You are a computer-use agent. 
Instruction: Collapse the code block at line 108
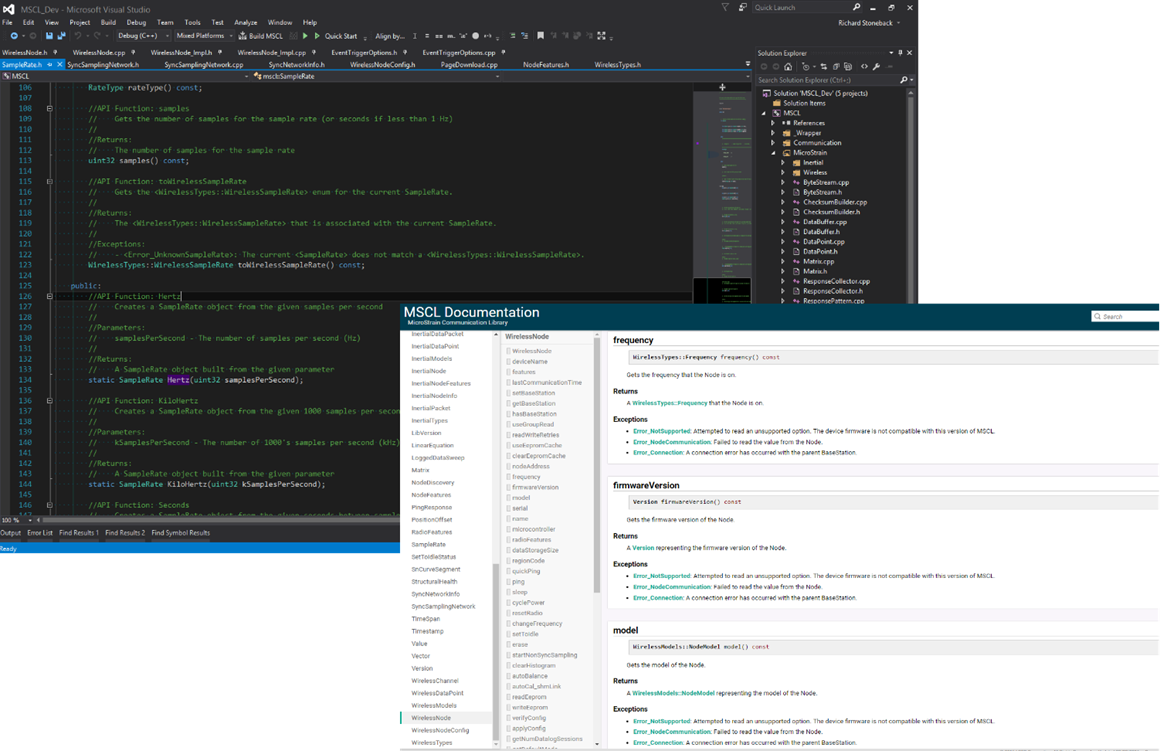50,108
